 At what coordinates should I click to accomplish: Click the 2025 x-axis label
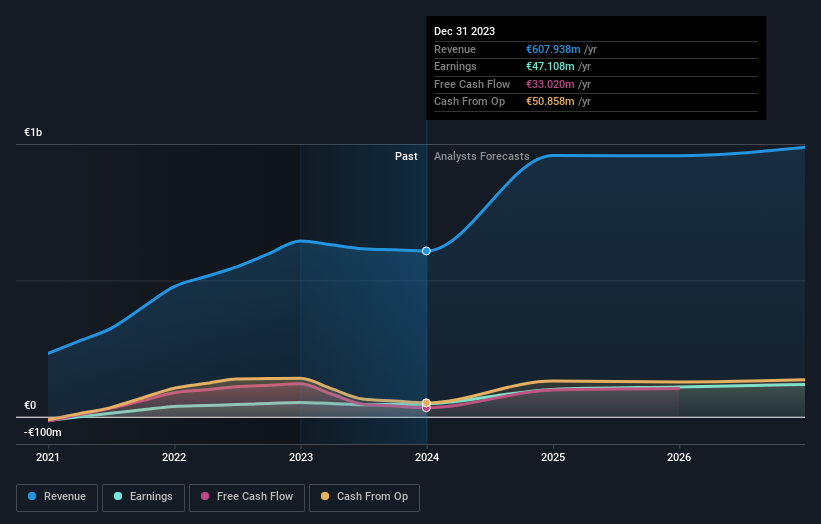pyautogui.click(x=553, y=457)
